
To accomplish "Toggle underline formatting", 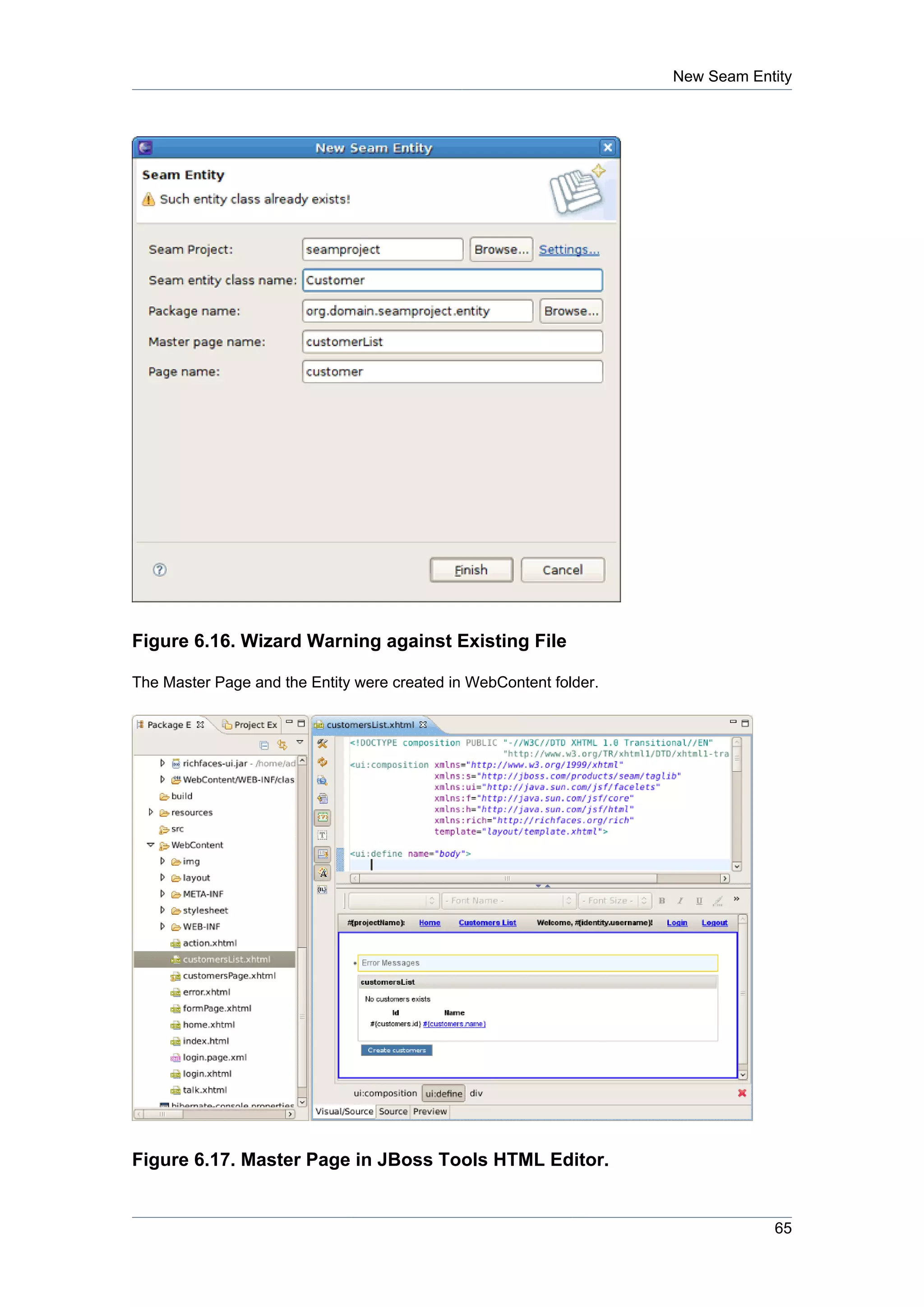I will (x=699, y=900).
